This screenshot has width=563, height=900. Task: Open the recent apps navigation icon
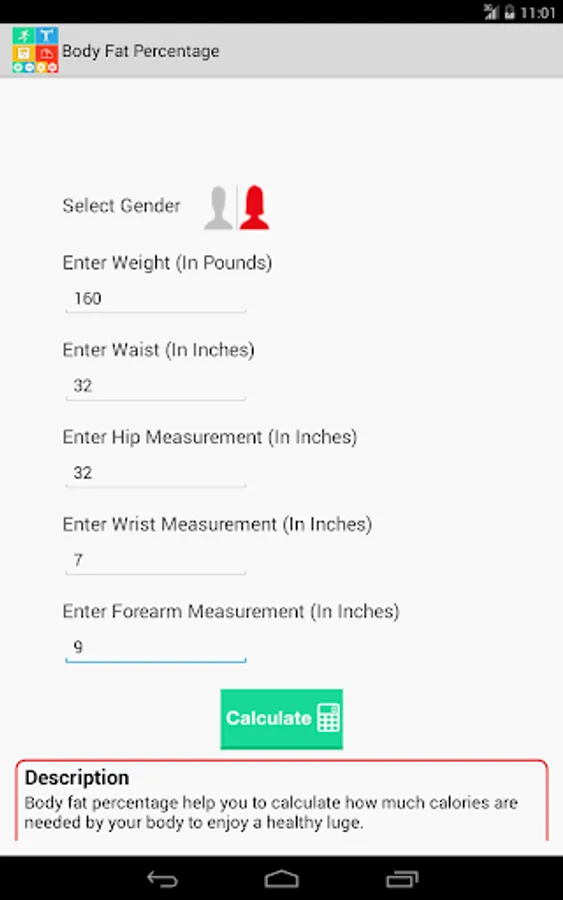(x=402, y=879)
